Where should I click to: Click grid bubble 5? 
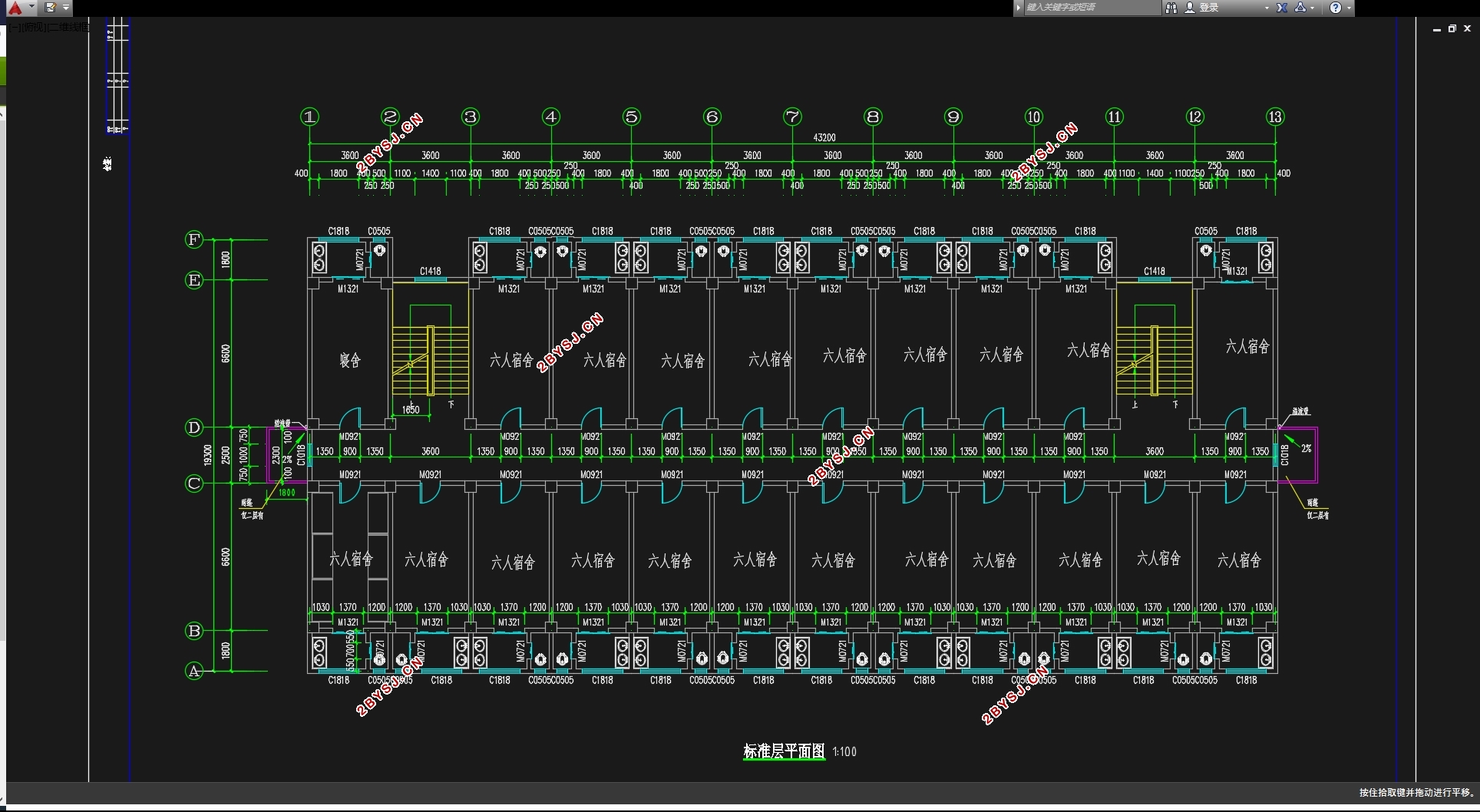click(631, 117)
